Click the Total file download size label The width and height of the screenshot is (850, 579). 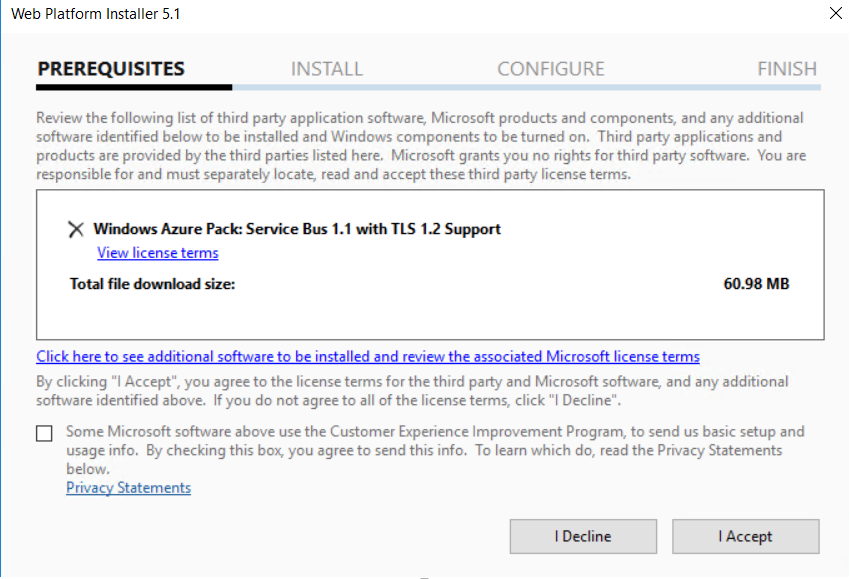point(152,284)
